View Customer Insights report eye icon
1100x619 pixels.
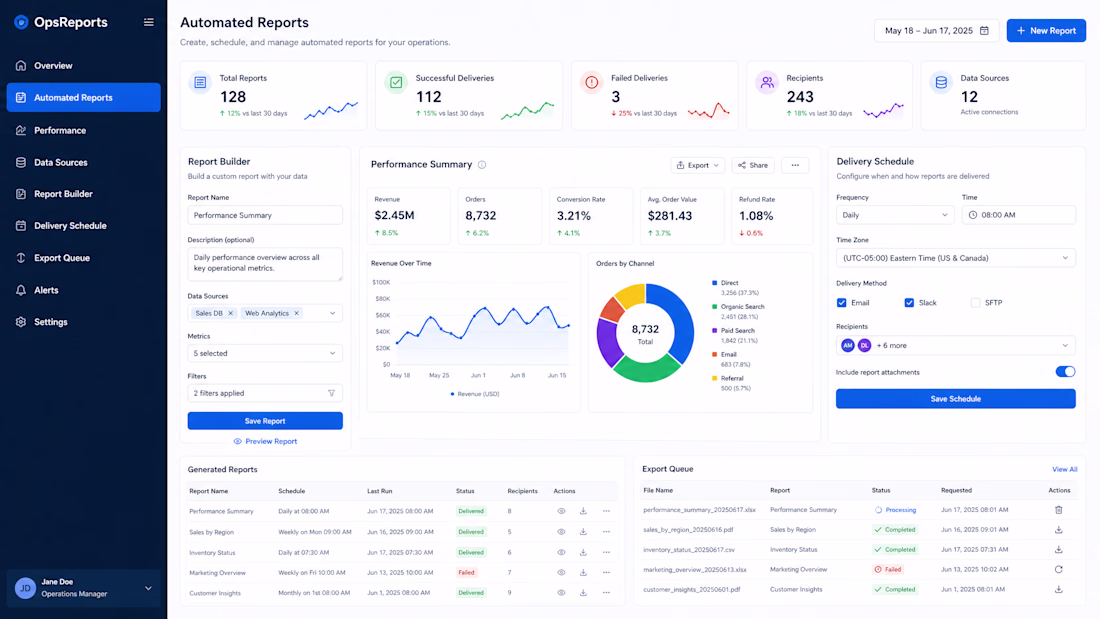[x=561, y=593]
